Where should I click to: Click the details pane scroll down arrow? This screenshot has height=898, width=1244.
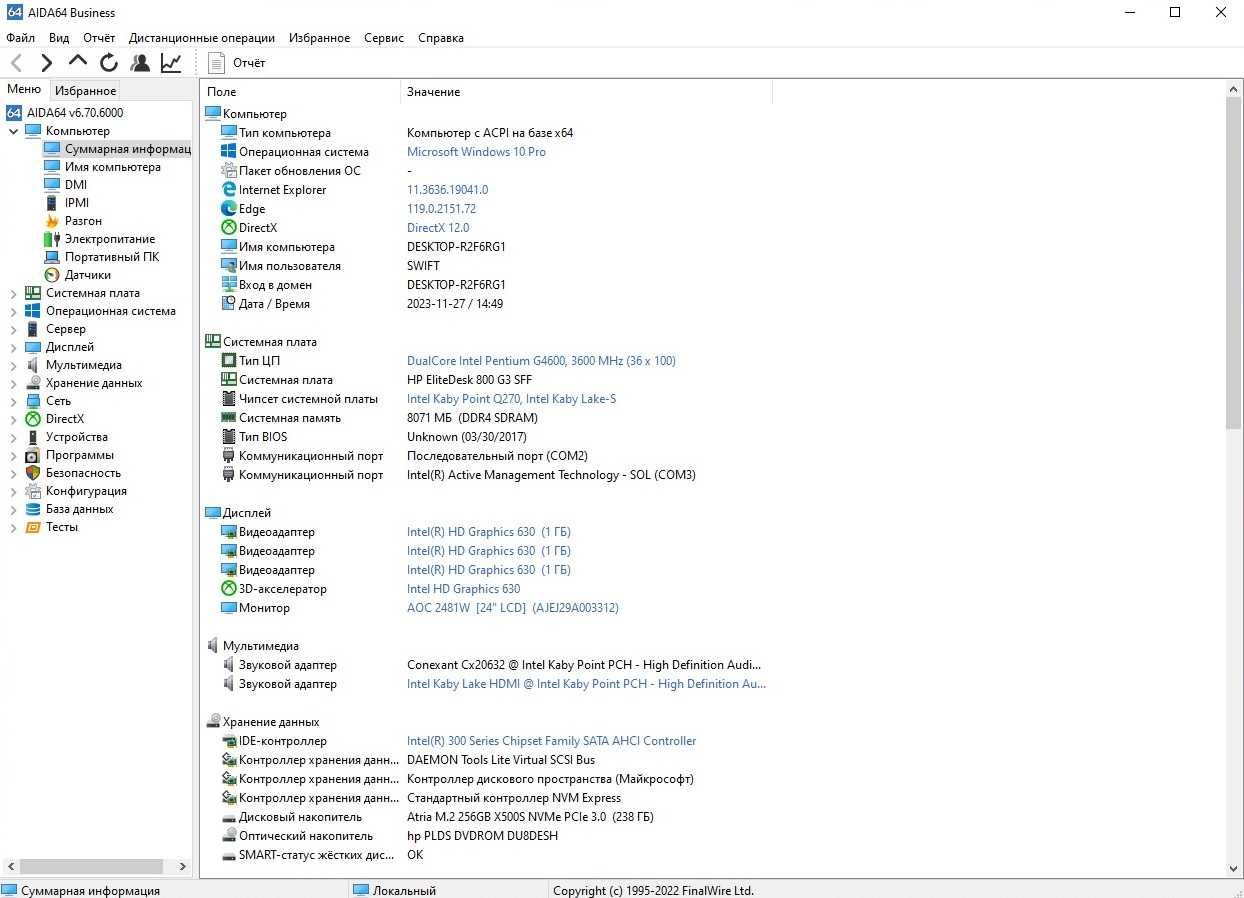[x=1234, y=869]
